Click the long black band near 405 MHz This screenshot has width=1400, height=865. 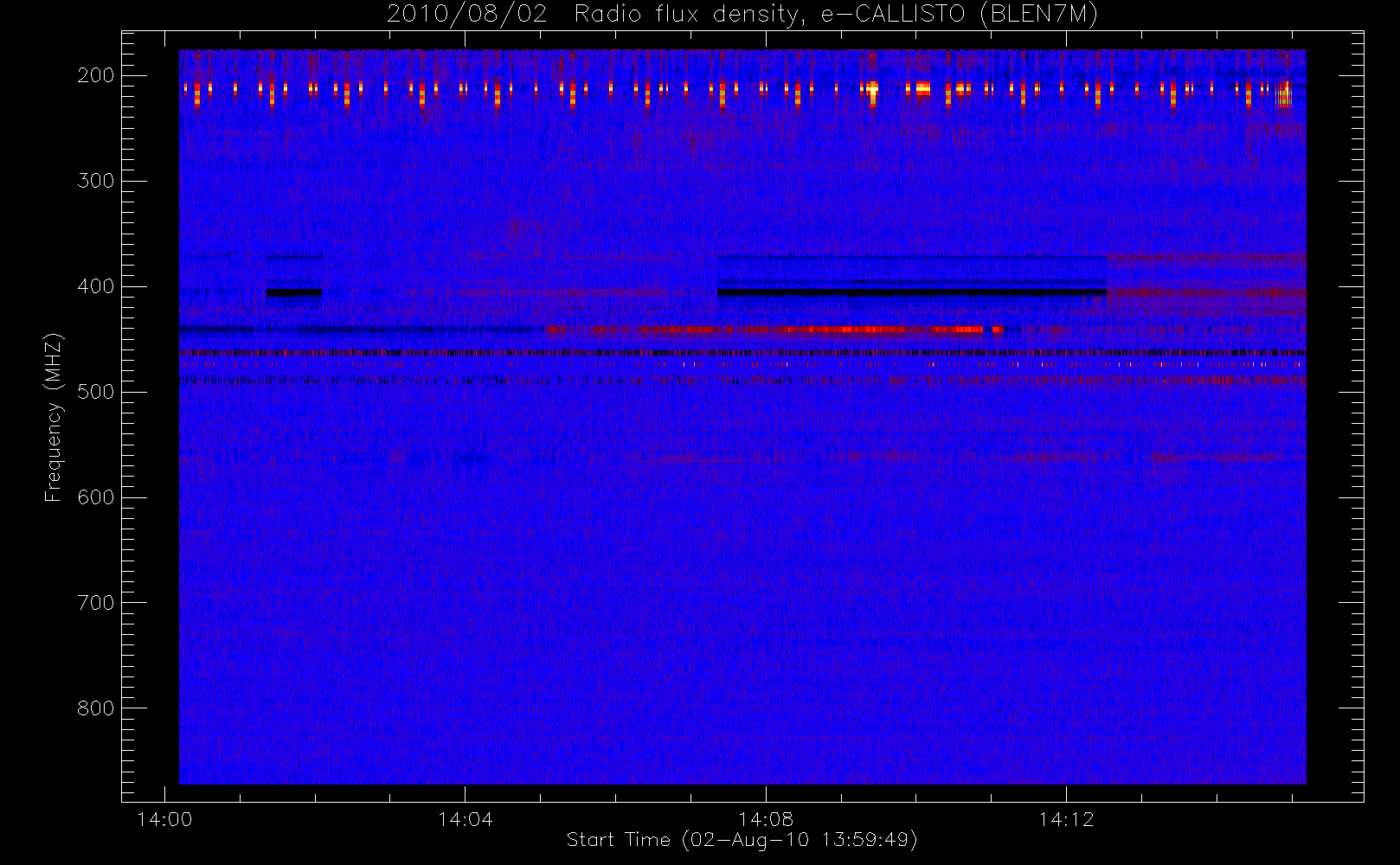(x=912, y=293)
